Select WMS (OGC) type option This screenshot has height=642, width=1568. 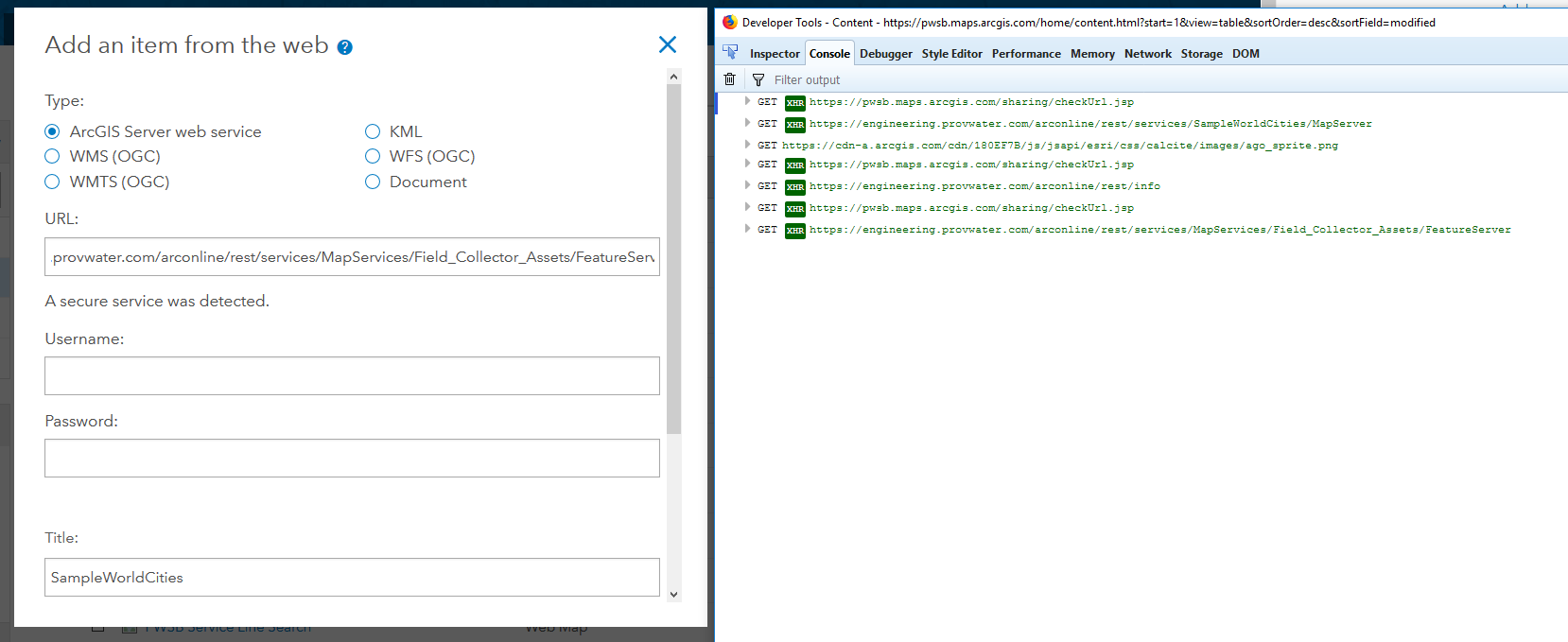pyautogui.click(x=52, y=156)
